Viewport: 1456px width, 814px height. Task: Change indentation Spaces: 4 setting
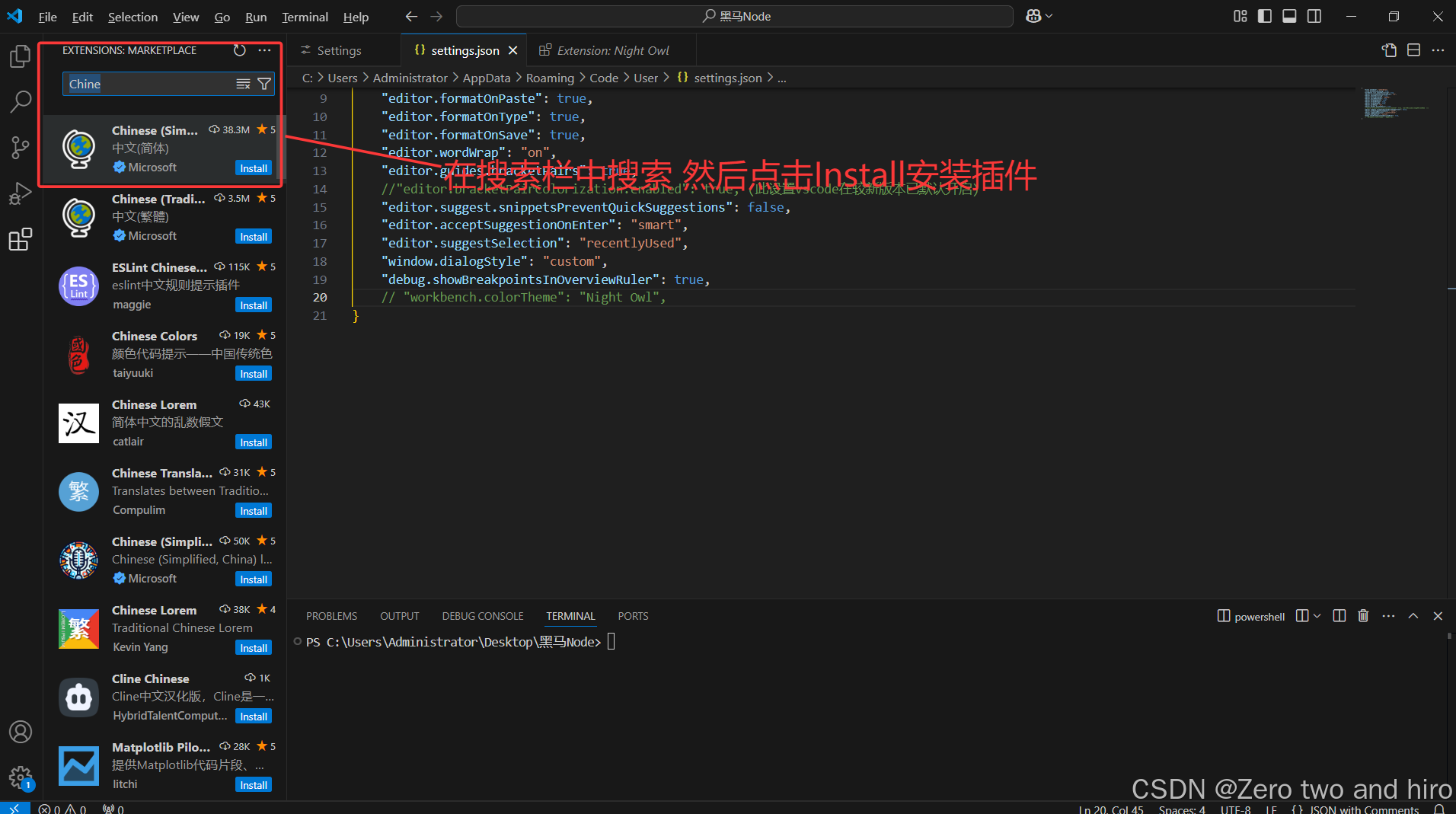click(x=1182, y=809)
